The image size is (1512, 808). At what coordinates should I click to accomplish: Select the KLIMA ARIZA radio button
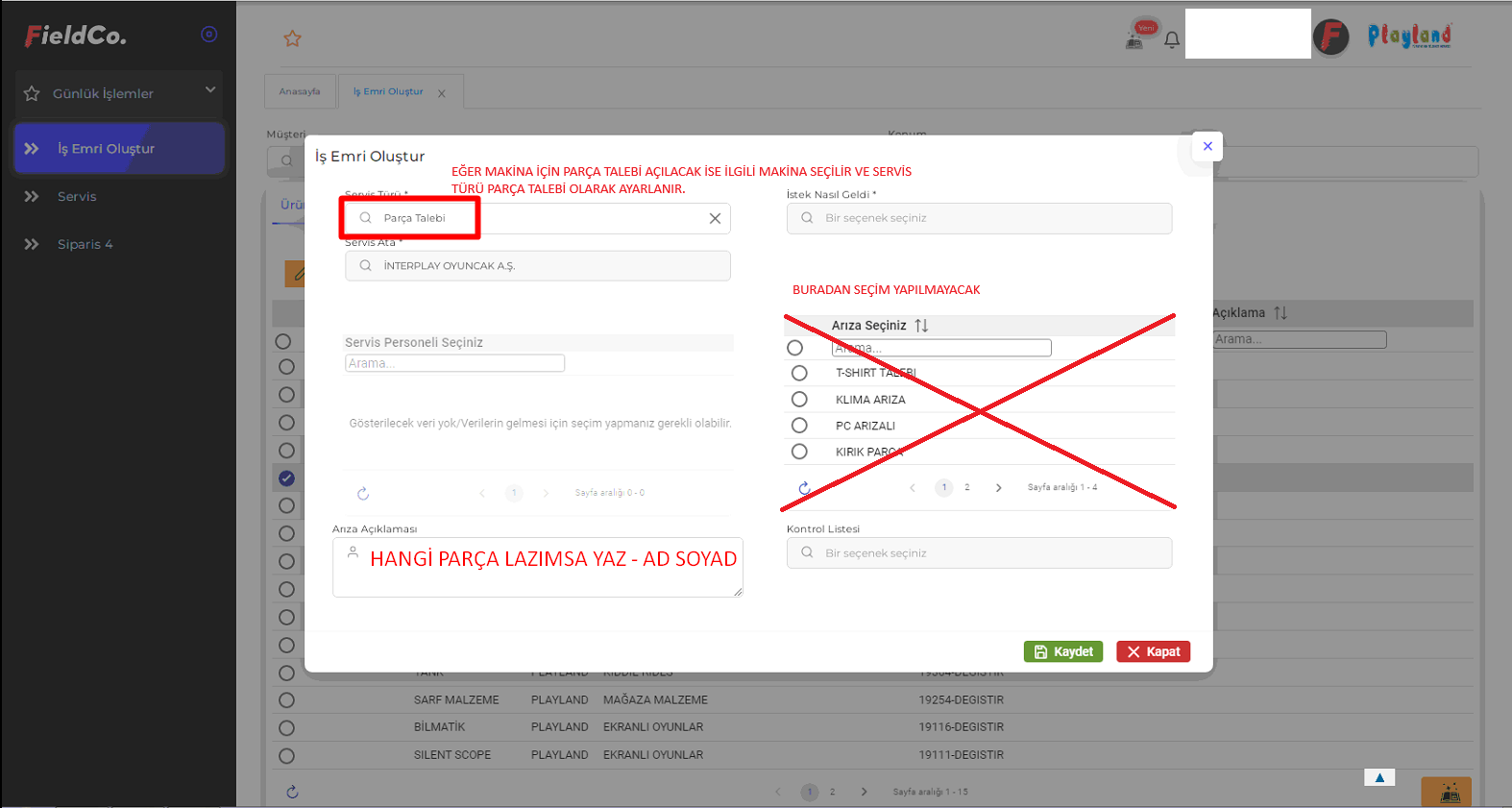799,400
